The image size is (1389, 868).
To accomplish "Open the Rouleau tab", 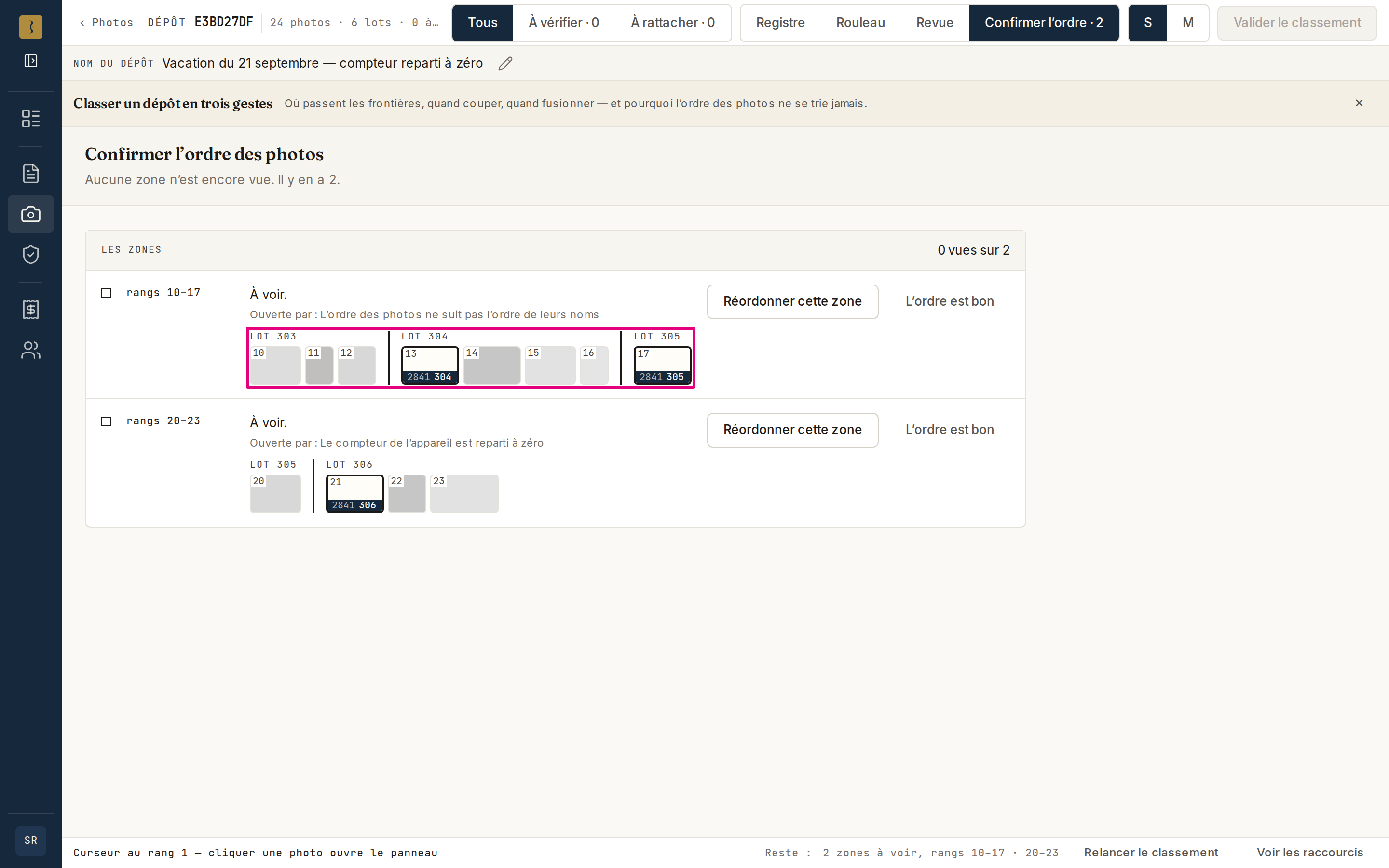I will tap(860, 23).
